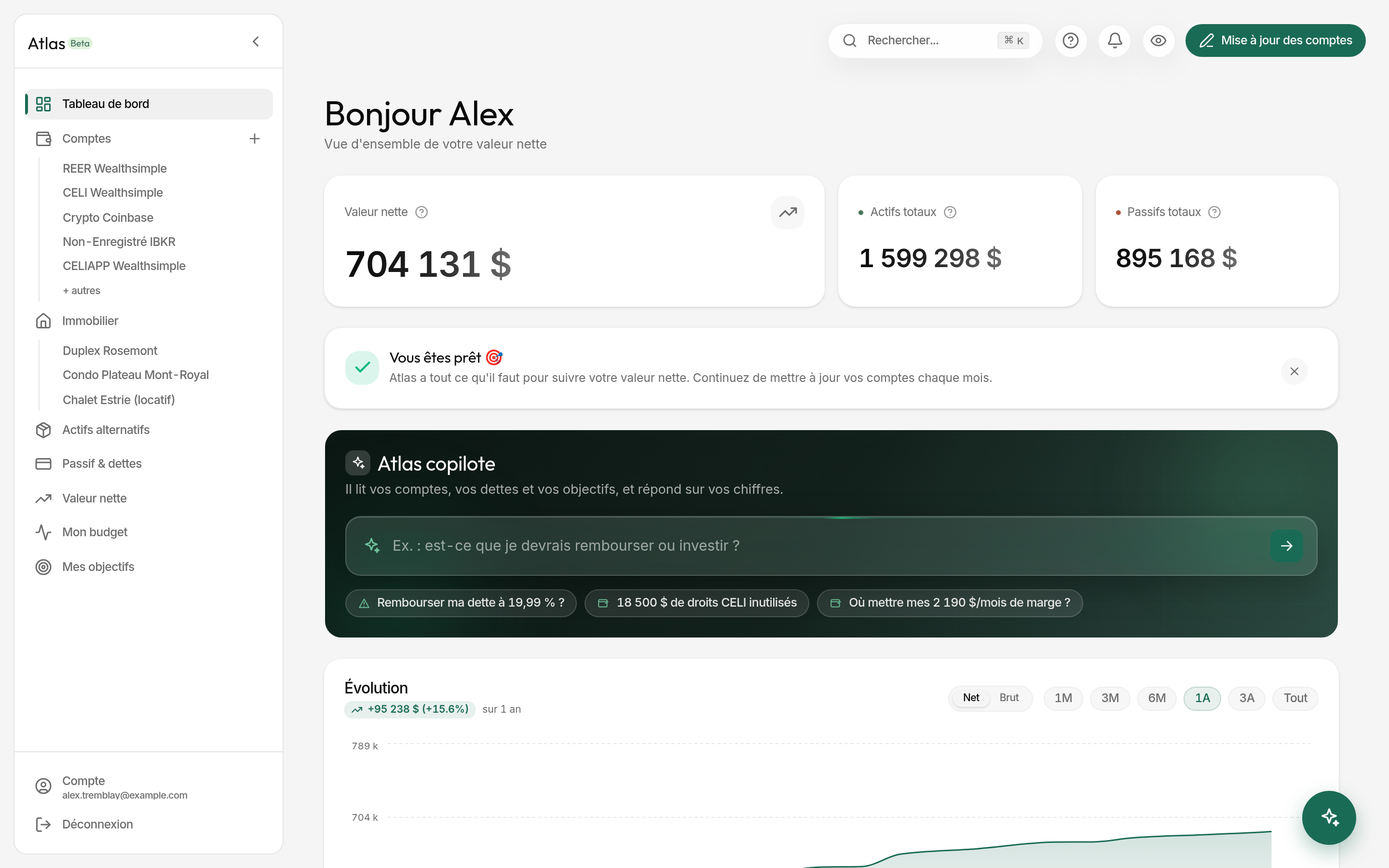The width and height of the screenshot is (1389, 868).
Task: Click the Beta badge next to Atlas
Action: (81, 43)
